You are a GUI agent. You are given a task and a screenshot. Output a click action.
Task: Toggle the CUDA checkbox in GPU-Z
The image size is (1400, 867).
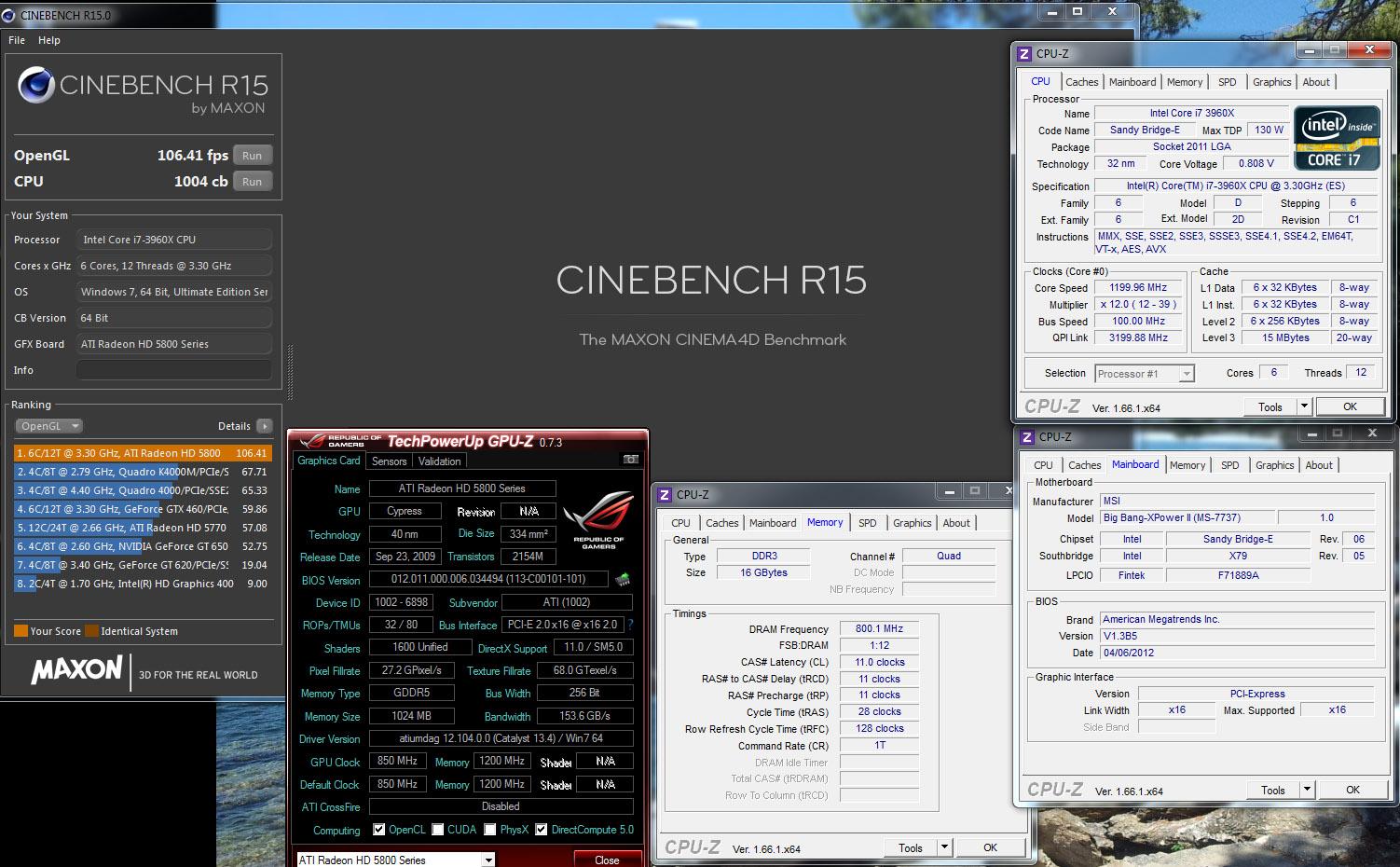point(438,830)
